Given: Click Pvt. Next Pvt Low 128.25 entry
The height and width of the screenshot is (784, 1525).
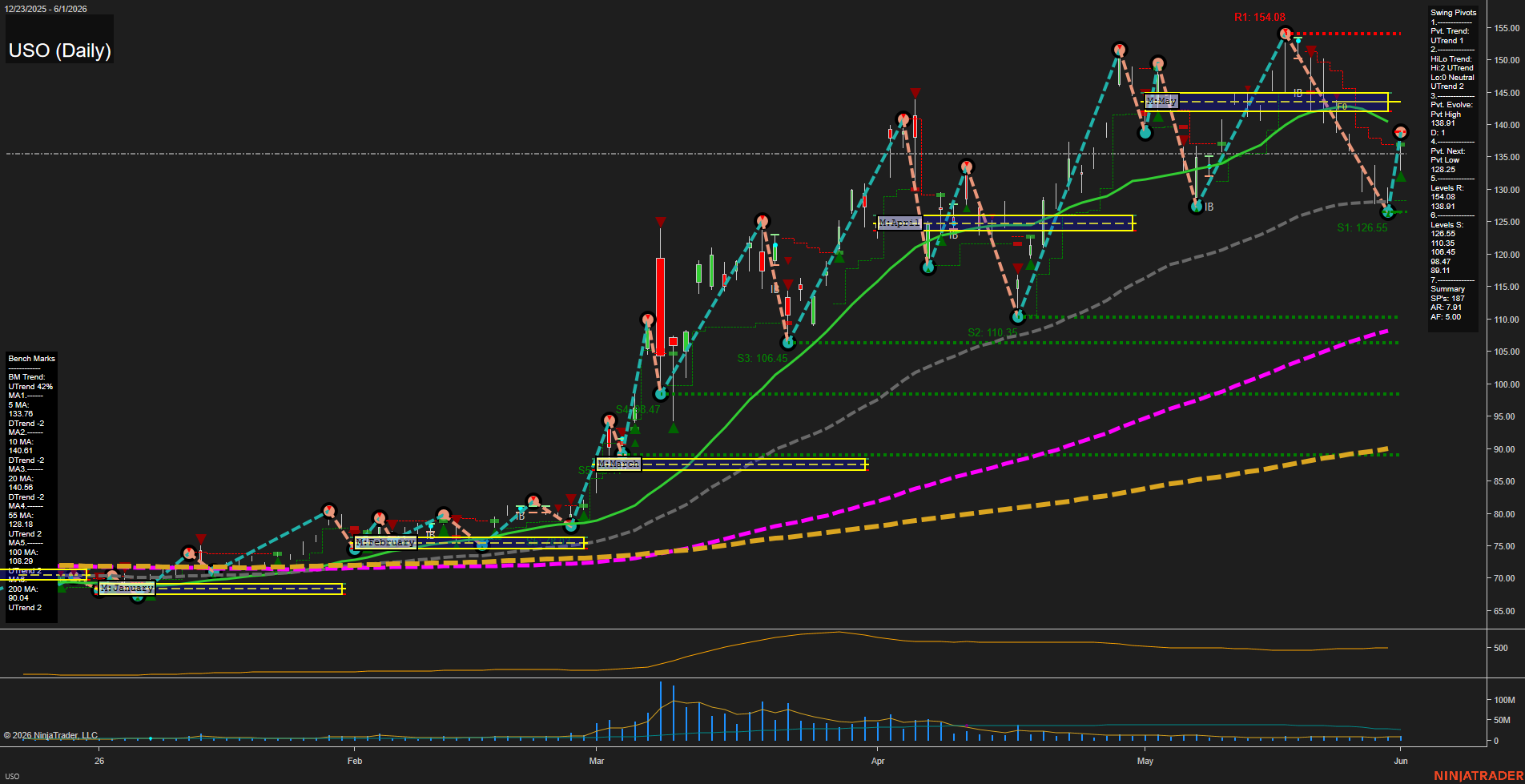Looking at the screenshot, I should 1448,160.
